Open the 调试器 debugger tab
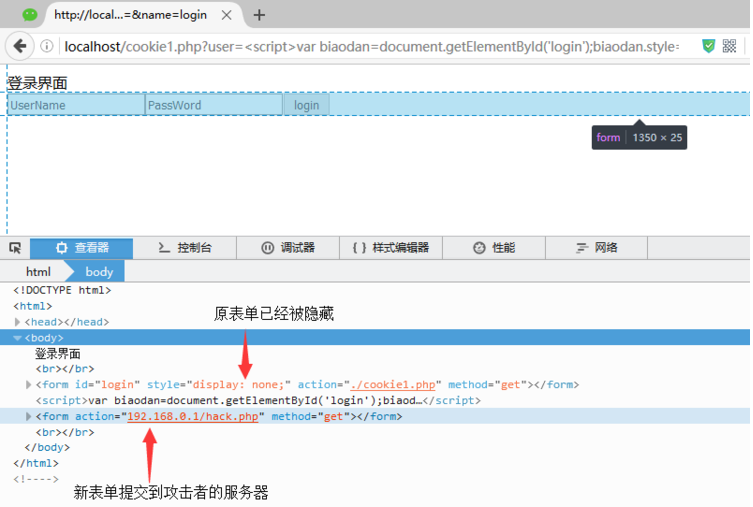Viewport: 753px width, 507px height. click(x=288, y=248)
